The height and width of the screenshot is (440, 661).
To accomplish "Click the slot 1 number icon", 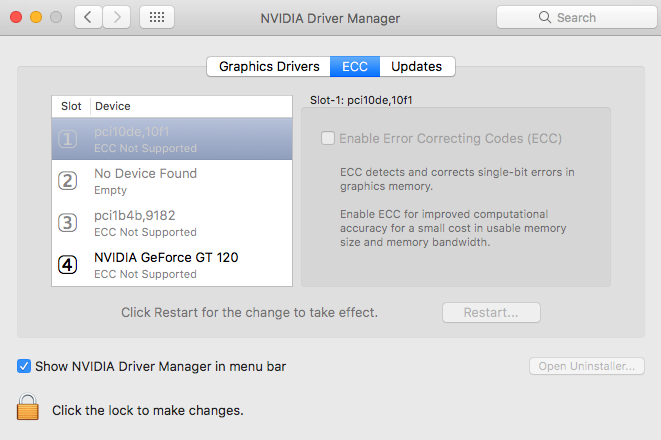I will pyautogui.click(x=67, y=139).
